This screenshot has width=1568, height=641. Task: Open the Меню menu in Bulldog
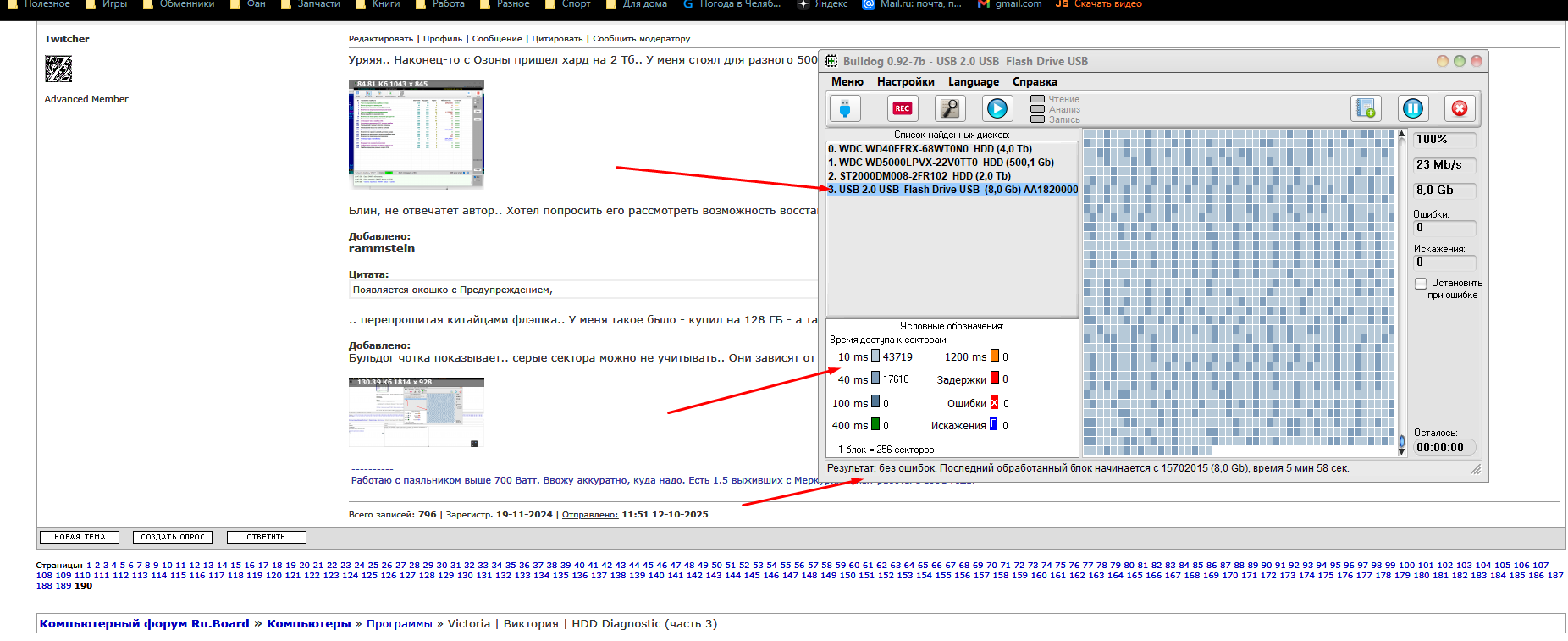click(x=847, y=82)
